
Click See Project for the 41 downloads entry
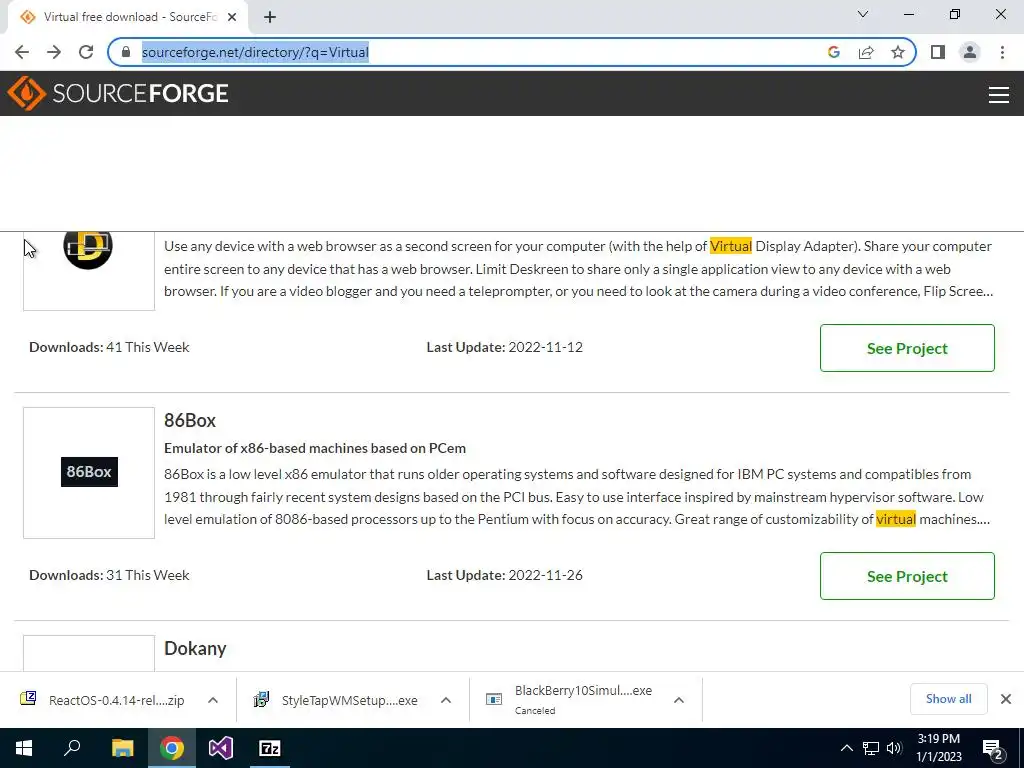[x=907, y=348]
